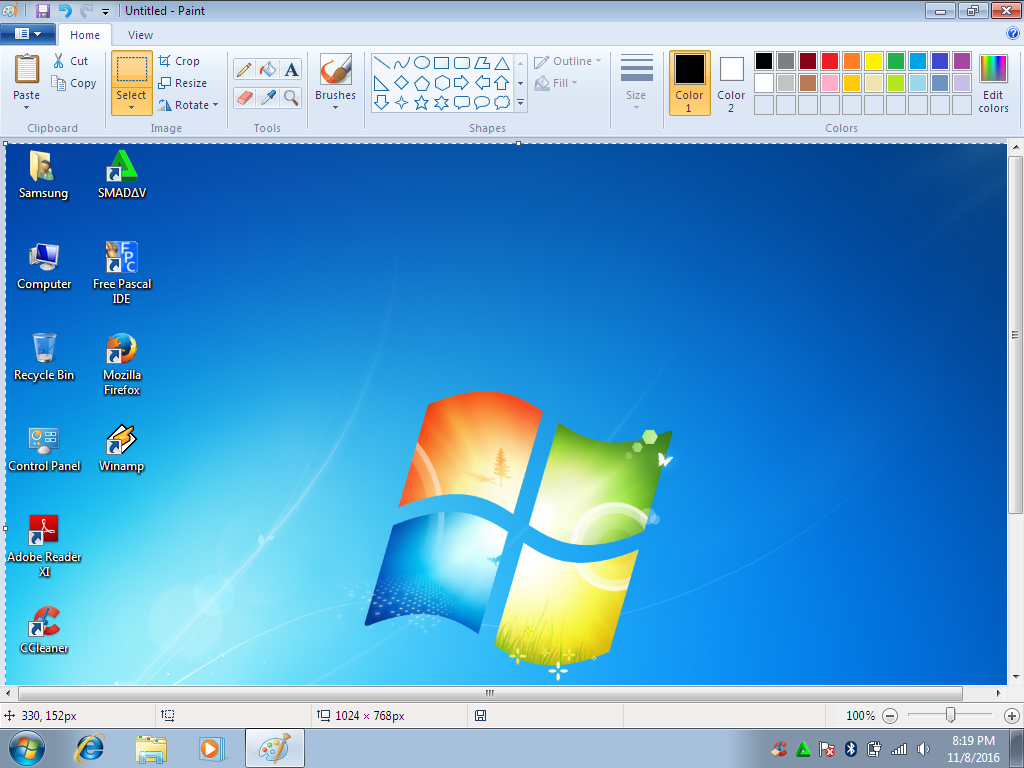This screenshot has height=768, width=1024.
Task: Click the vertical scrollbar up arrow
Action: coord(1016,148)
